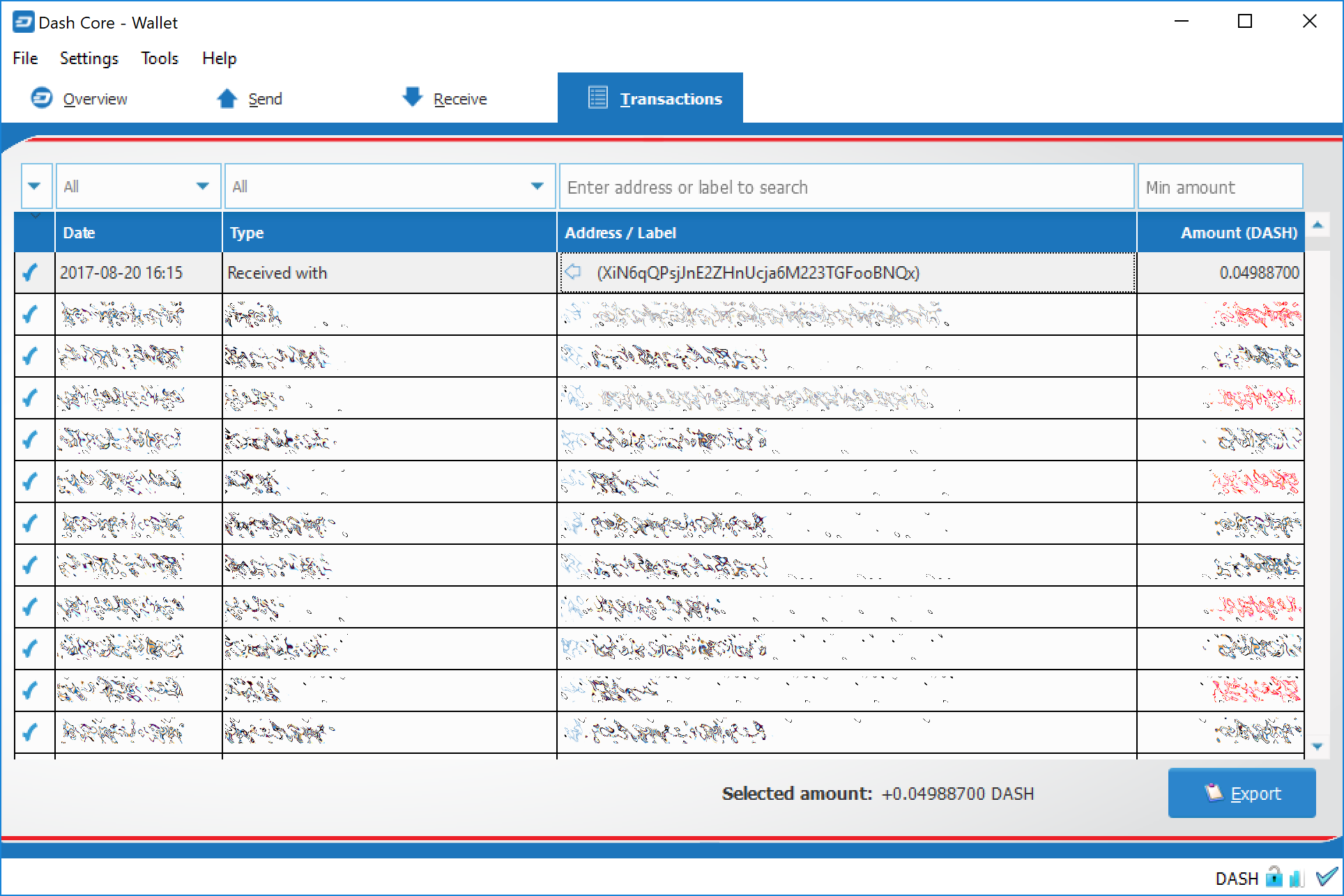Click the scrollbar down arrow
The height and width of the screenshot is (896, 1344).
(x=1317, y=746)
